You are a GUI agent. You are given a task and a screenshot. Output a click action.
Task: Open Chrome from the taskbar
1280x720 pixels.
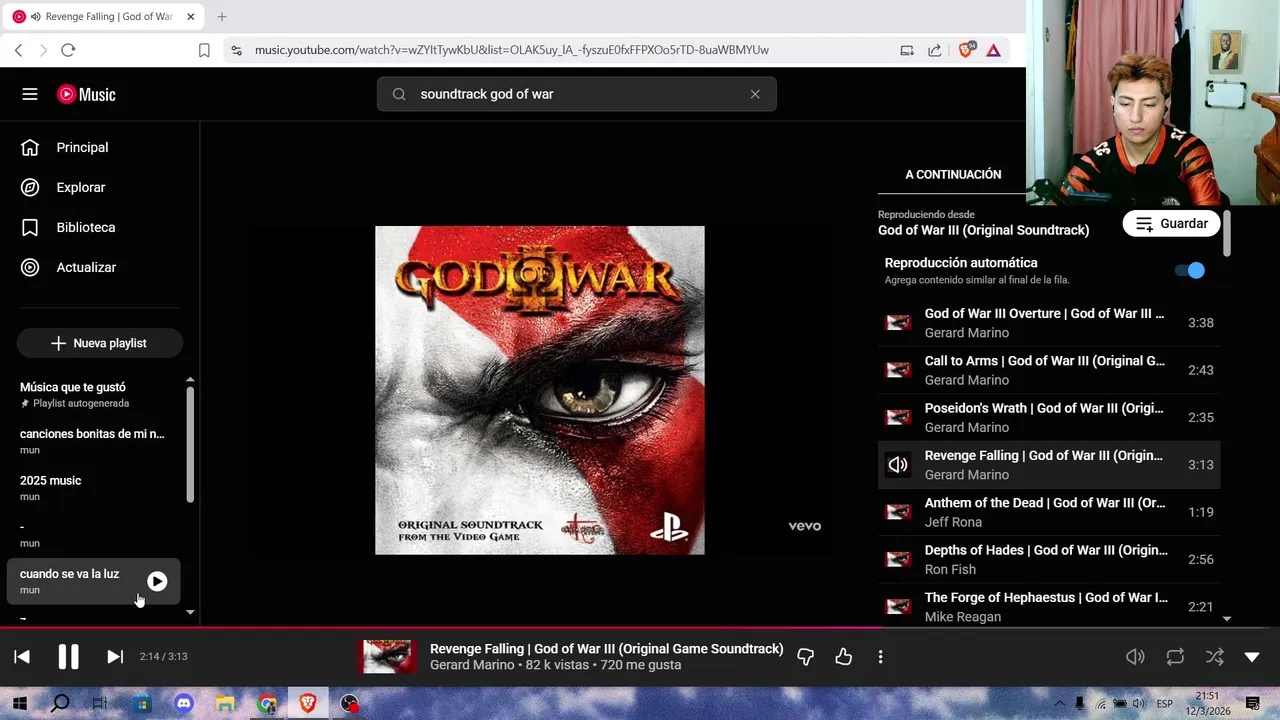pyautogui.click(x=267, y=704)
